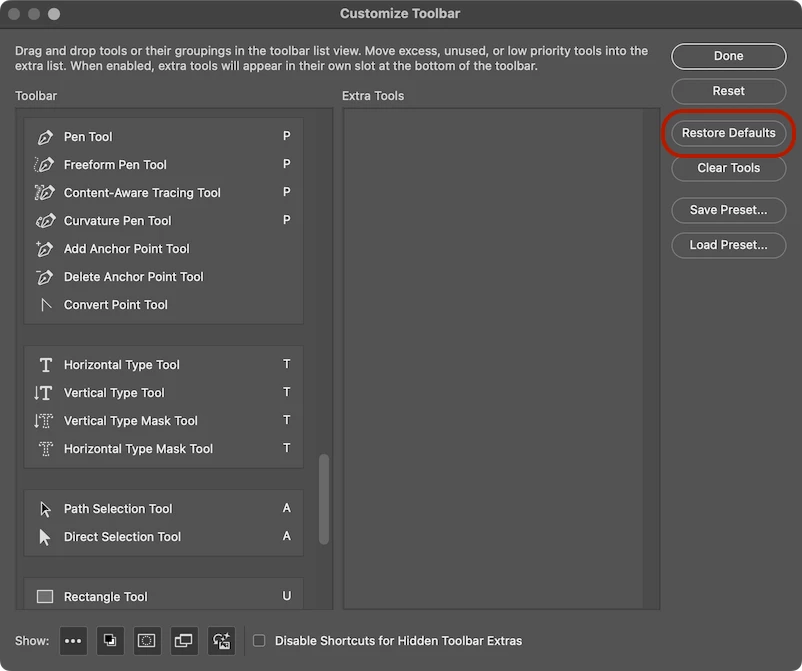Click the Horizontal Type Tool icon
Image resolution: width=802 pixels, height=671 pixels.
pyautogui.click(x=46, y=365)
